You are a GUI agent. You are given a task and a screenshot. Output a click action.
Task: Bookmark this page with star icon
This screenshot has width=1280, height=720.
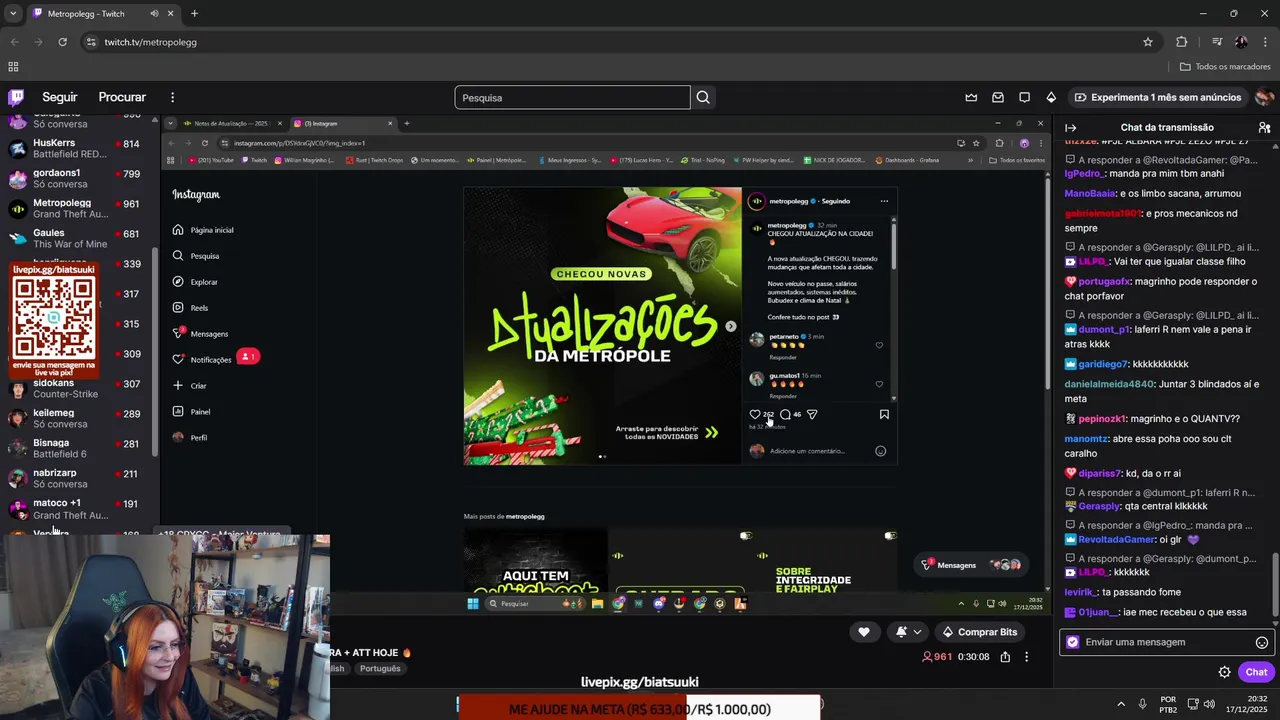click(1148, 42)
